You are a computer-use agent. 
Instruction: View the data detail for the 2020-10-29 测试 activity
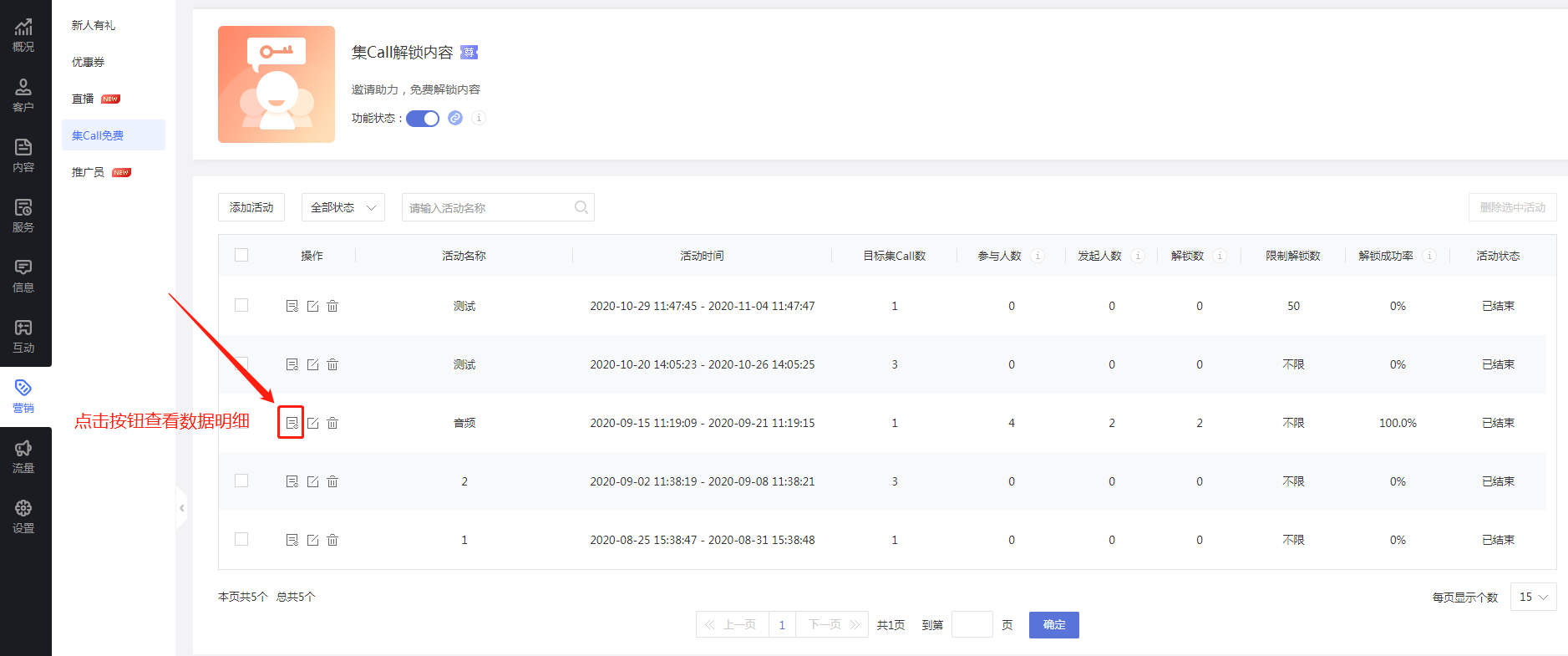point(292,306)
